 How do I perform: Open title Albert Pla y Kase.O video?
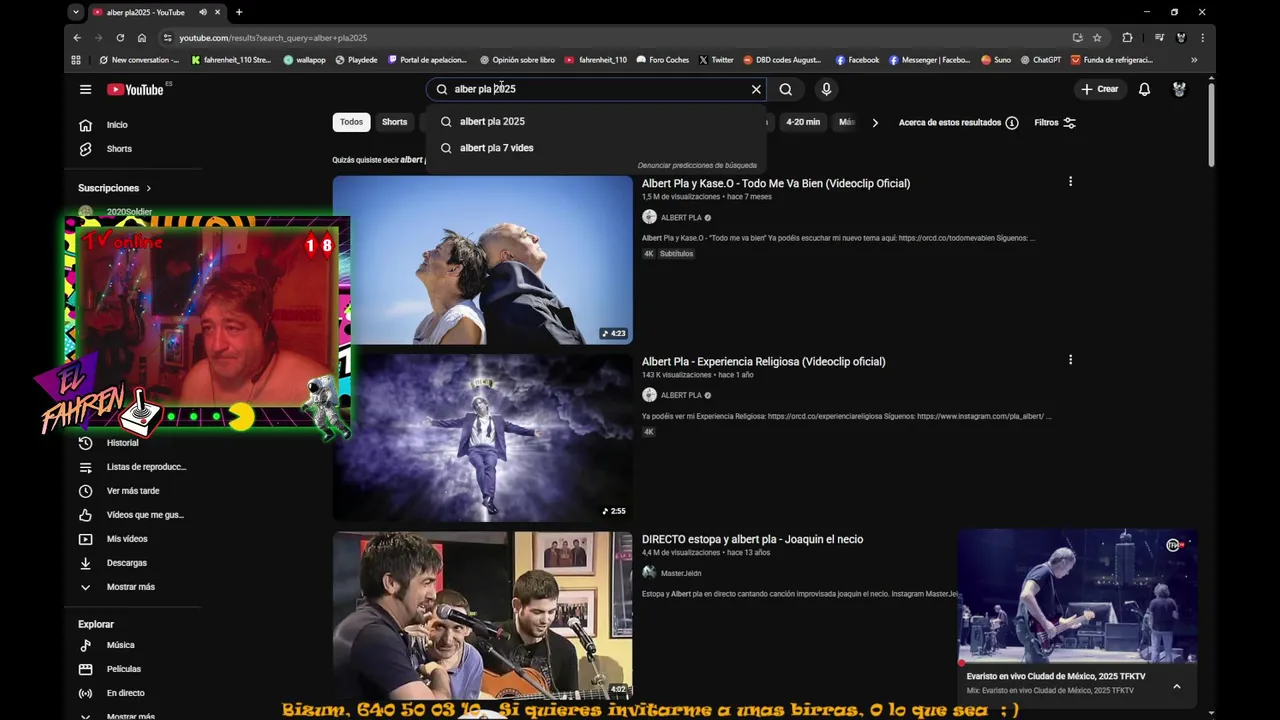(x=776, y=183)
